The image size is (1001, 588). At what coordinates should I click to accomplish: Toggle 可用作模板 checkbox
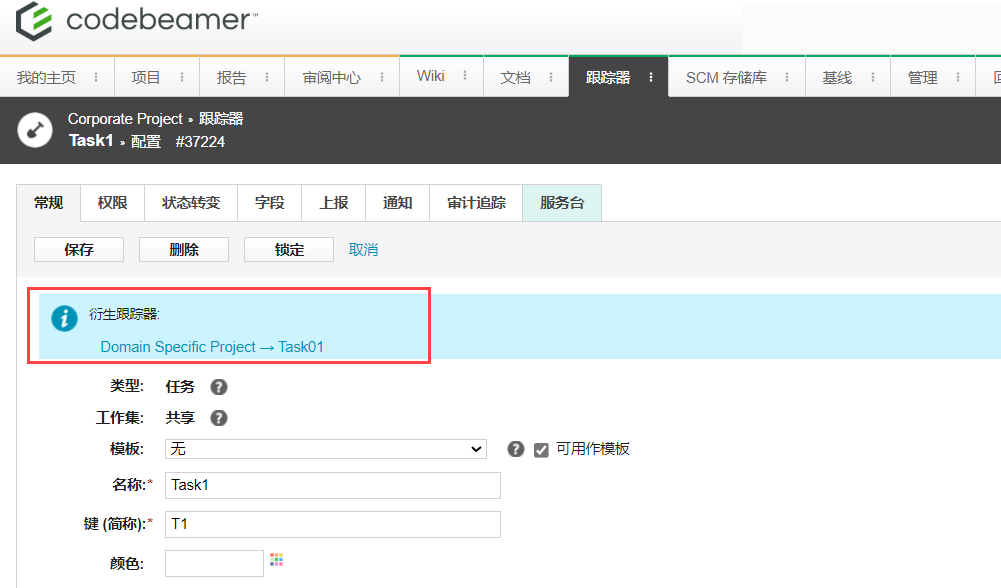pos(541,450)
